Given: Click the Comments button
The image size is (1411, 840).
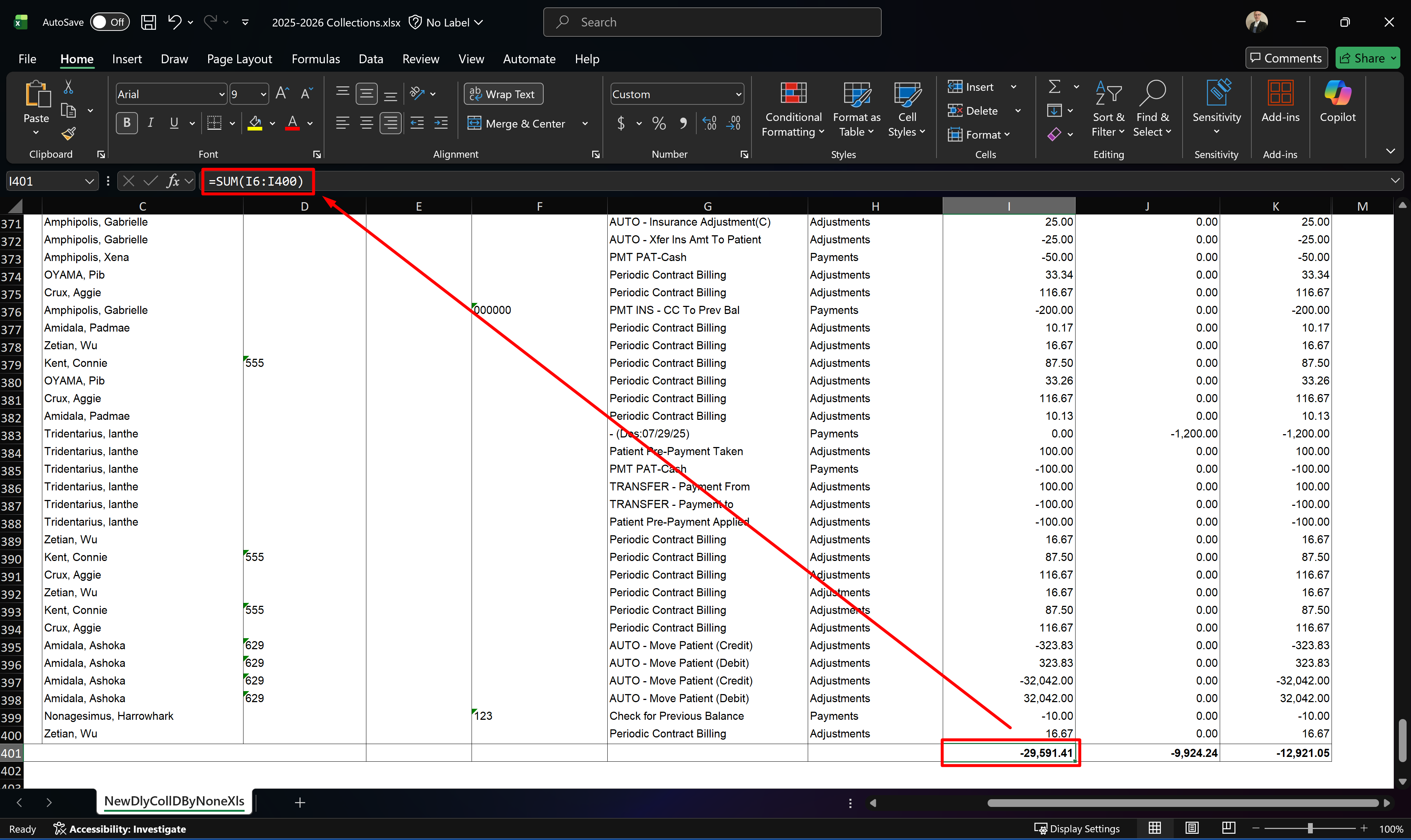Looking at the screenshot, I should pyautogui.click(x=1286, y=58).
